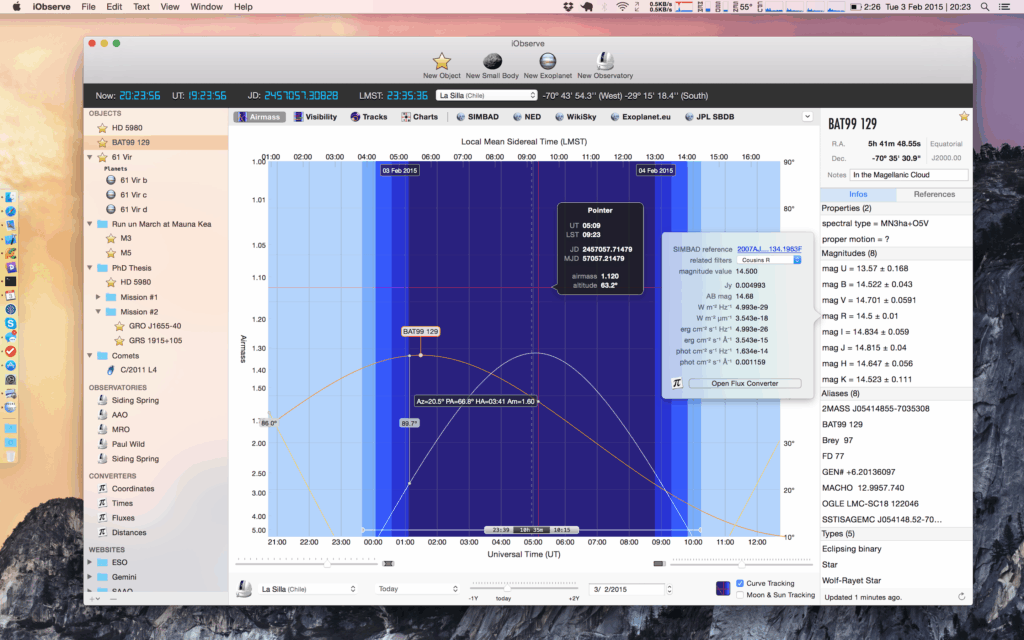The image size is (1024, 640).
Task: Open Notification Center in menu bar
Action: coord(1004,7)
